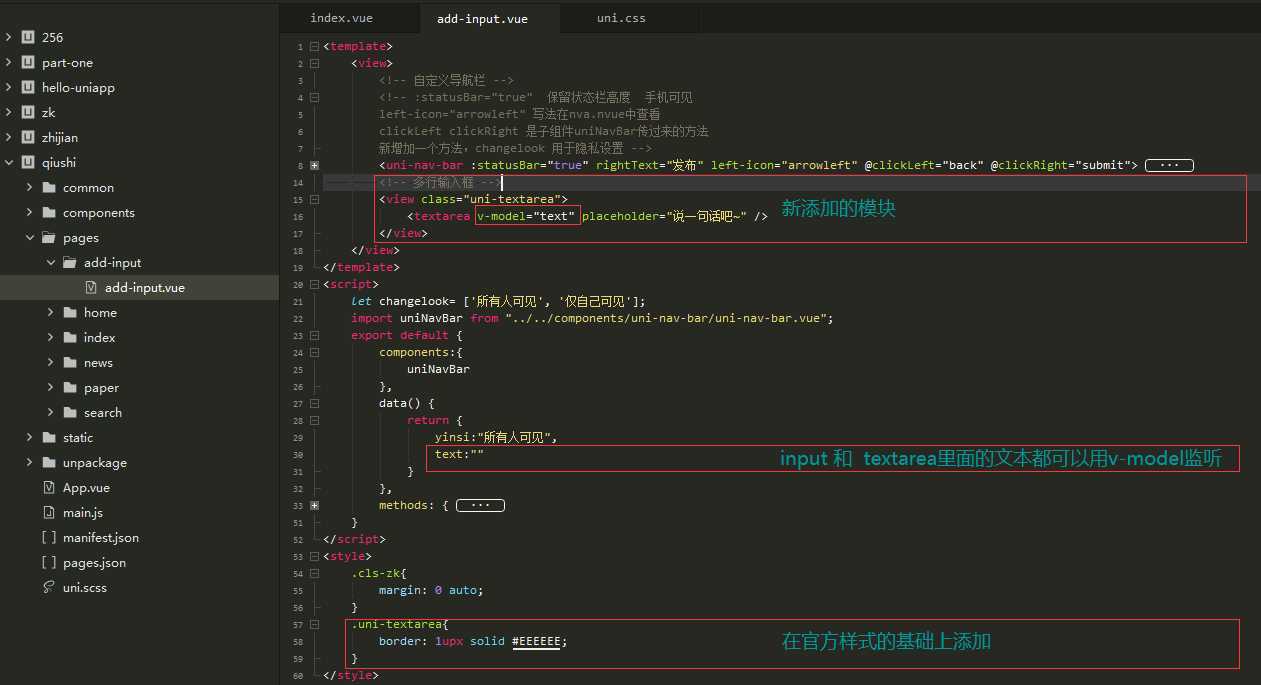This screenshot has height=685, width=1261.
Task: Click the zhijian project icon
Action: click(29, 137)
